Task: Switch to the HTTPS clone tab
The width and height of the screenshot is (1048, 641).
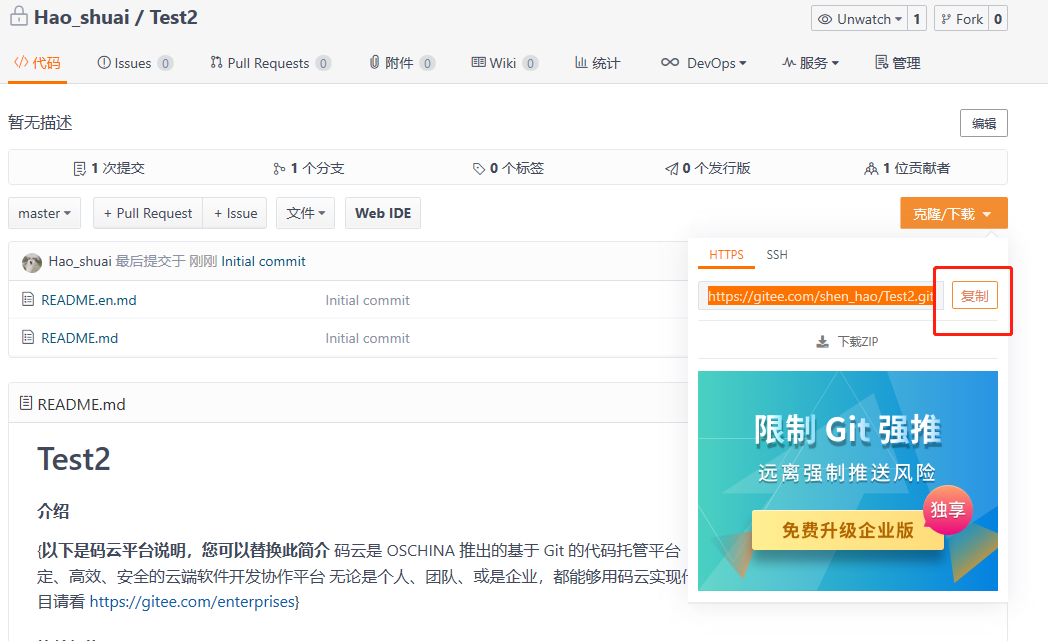Action: pyautogui.click(x=727, y=255)
